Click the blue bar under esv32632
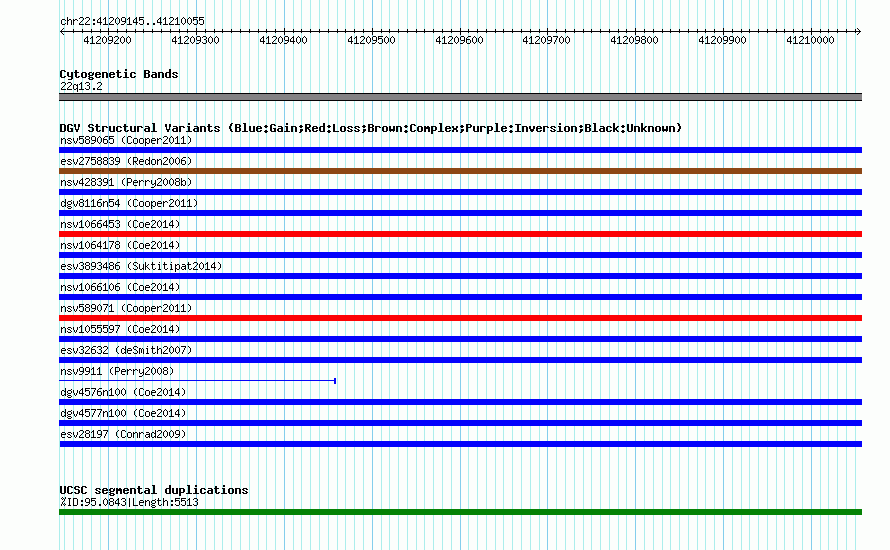Screen dimensions: 890x550 460,360
